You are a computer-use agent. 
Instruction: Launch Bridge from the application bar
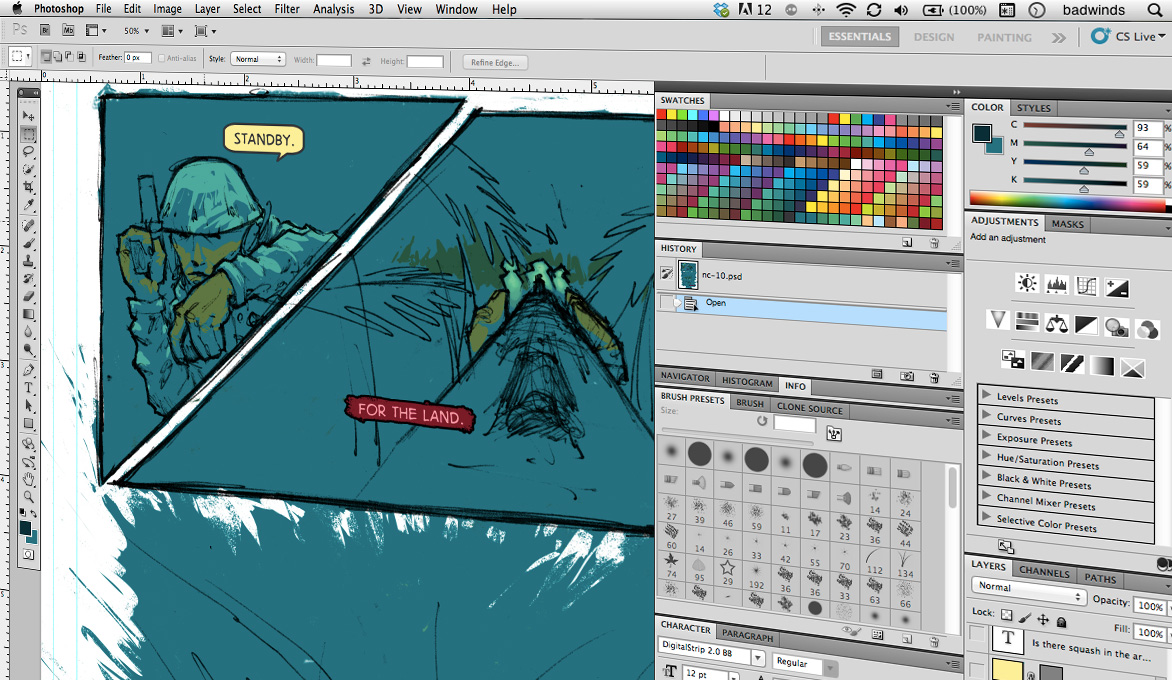click(x=45, y=31)
